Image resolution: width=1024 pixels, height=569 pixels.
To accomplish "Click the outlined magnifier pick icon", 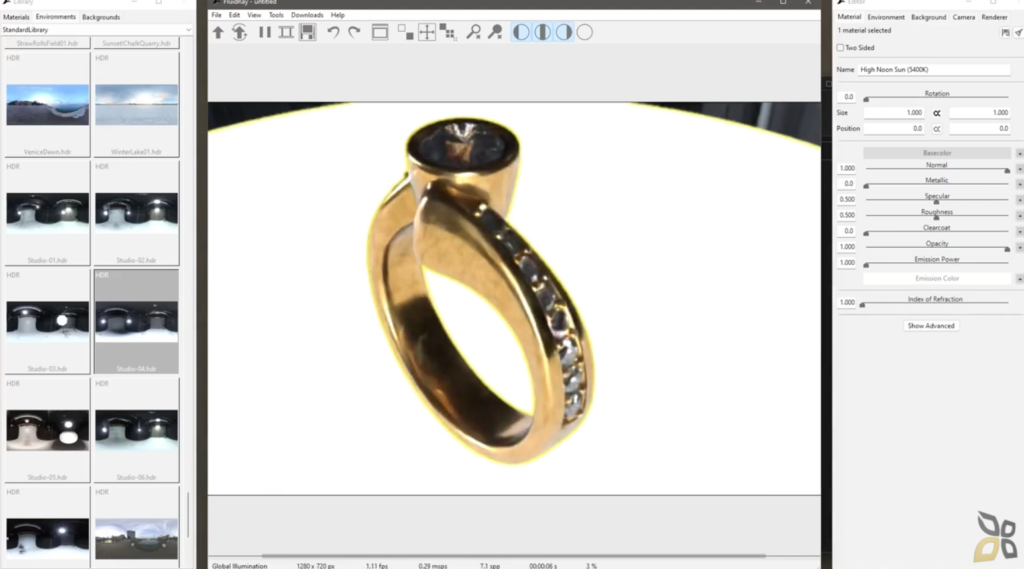I will [x=473, y=32].
